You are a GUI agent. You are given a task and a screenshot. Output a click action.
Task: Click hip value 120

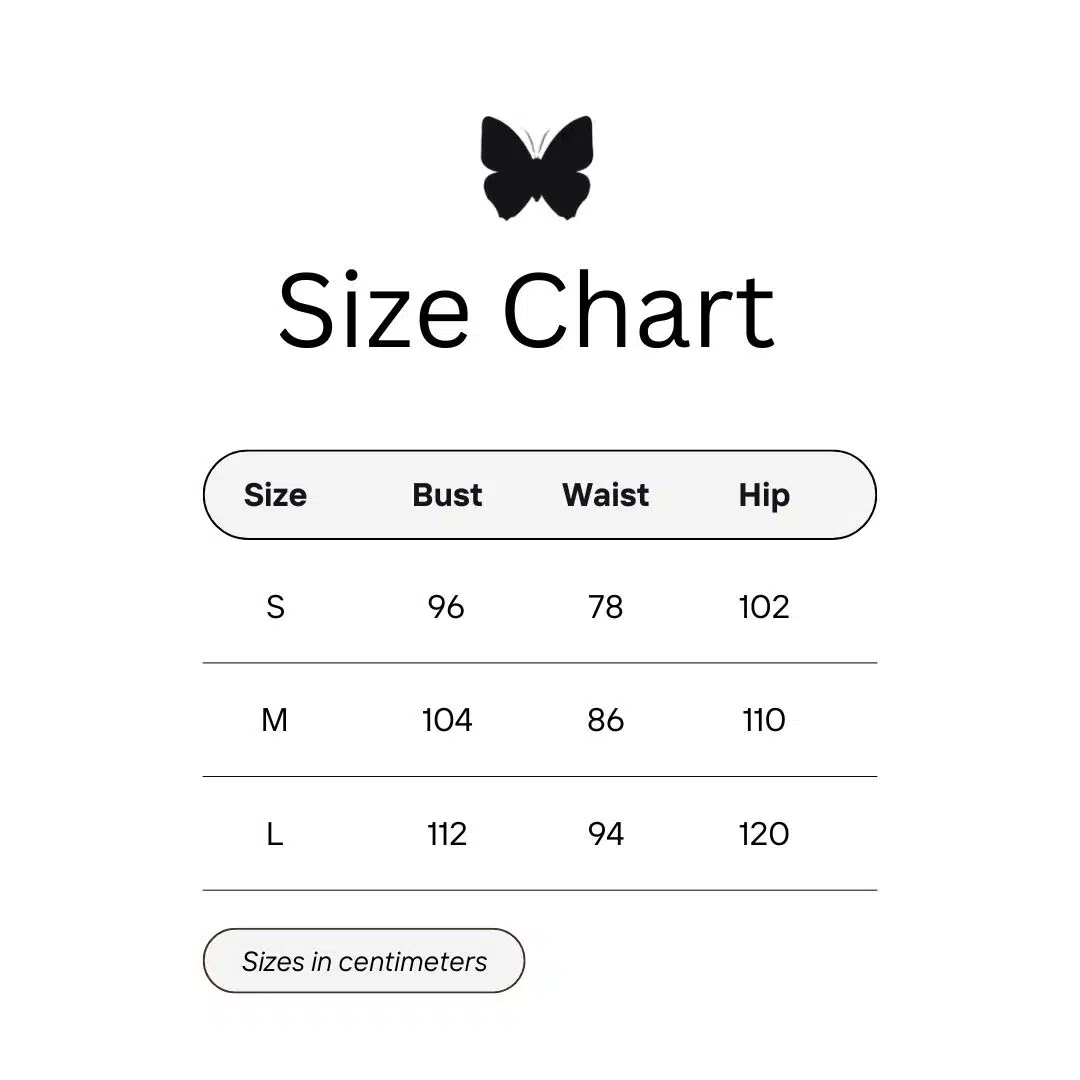pos(764,834)
